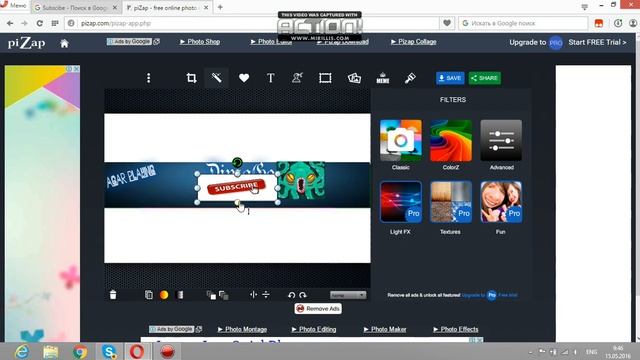
Task: Open the ColorZ filters category
Action: [451, 140]
